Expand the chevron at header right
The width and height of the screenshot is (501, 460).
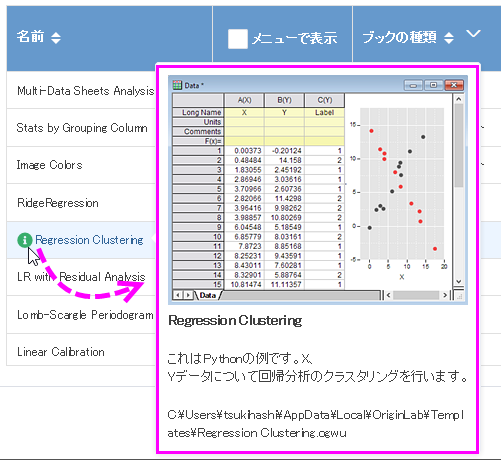(x=473, y=34)
